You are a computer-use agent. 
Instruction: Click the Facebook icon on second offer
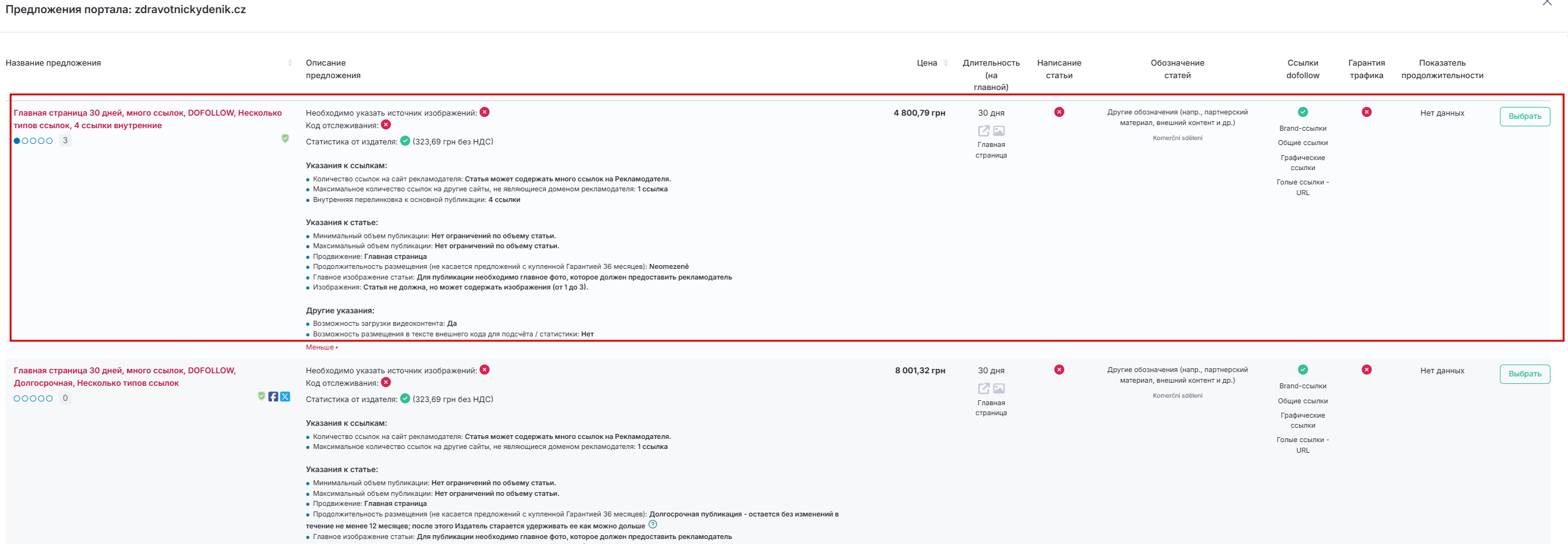tap(273, 396)
